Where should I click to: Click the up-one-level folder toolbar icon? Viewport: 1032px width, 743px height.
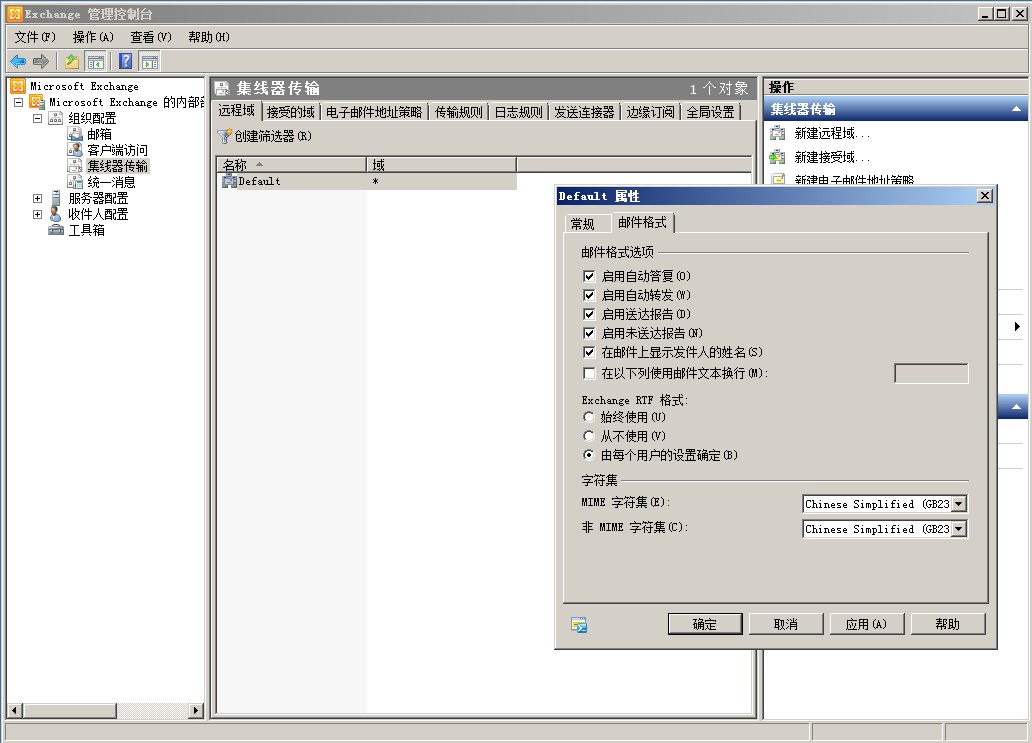tap(72, 62)
